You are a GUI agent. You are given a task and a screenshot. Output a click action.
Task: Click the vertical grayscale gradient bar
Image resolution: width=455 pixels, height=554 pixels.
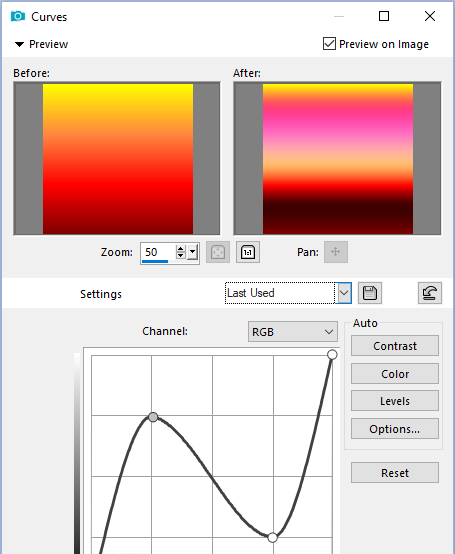[x=77, y=454]
